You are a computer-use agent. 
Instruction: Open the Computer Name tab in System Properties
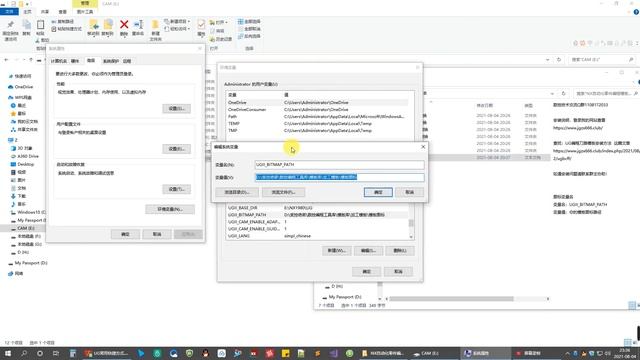[58, 61]
